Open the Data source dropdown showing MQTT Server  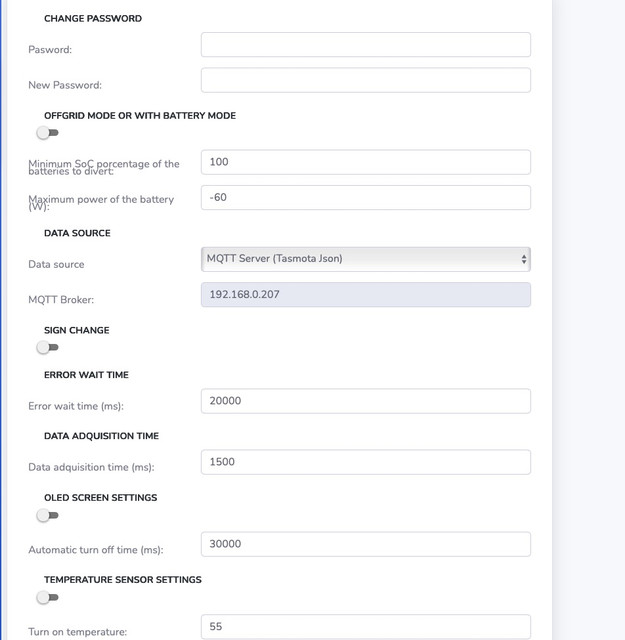(366, 259)
